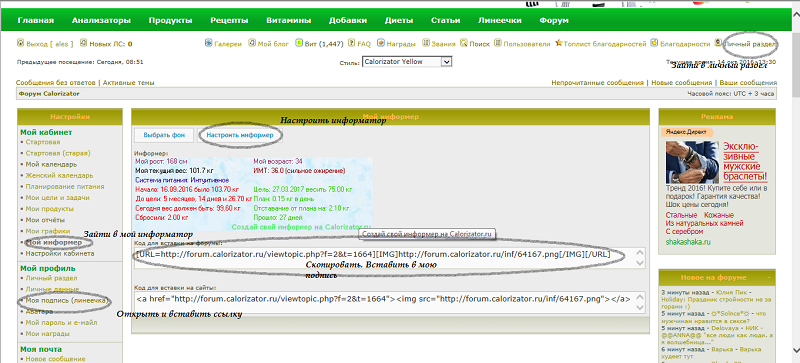Open Новое сообщение under Моя почта
Image resolution: width=800 pixels, height=363 pixels.
point(55,359)
